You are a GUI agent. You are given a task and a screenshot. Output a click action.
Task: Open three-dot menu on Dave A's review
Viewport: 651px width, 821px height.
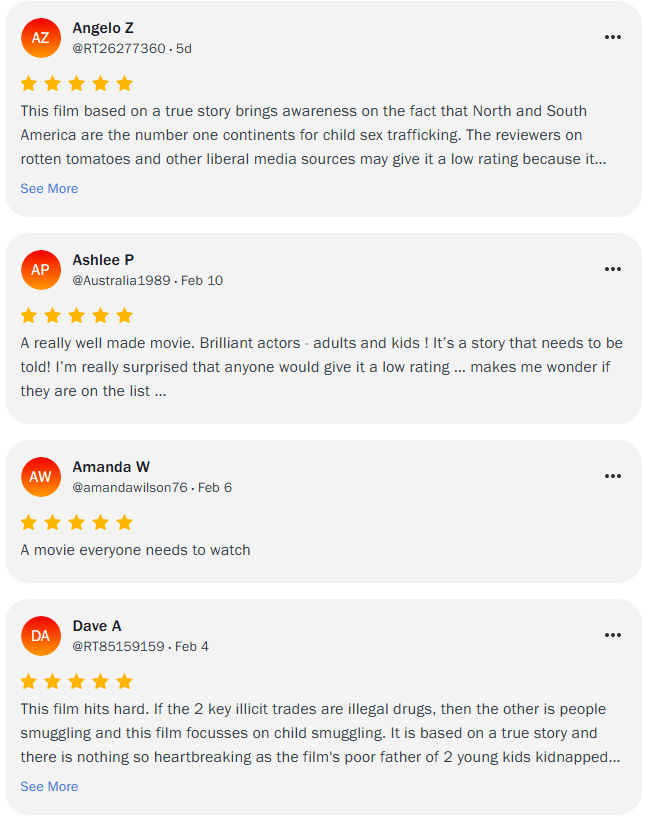pyautogui.click(x=613, y=636)
